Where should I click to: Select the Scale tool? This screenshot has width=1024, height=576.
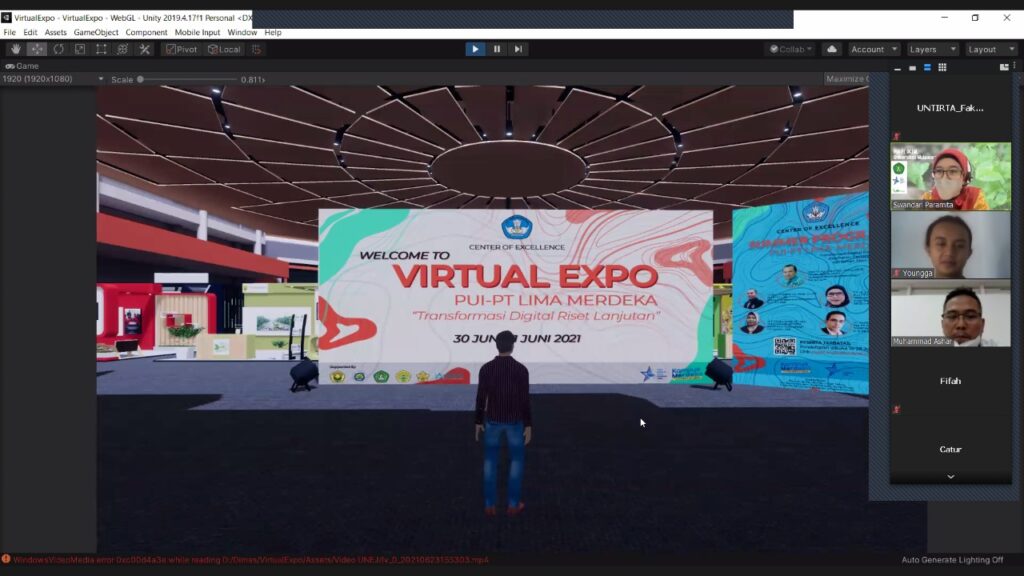[80, 49]
